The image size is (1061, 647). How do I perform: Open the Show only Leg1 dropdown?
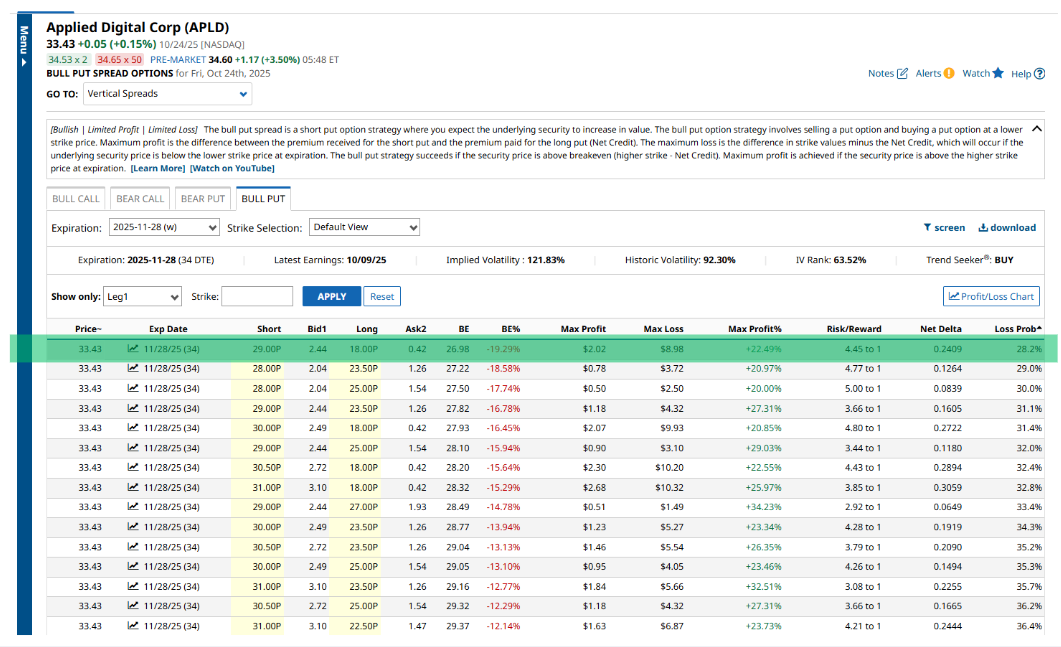(x=142, y=297)
